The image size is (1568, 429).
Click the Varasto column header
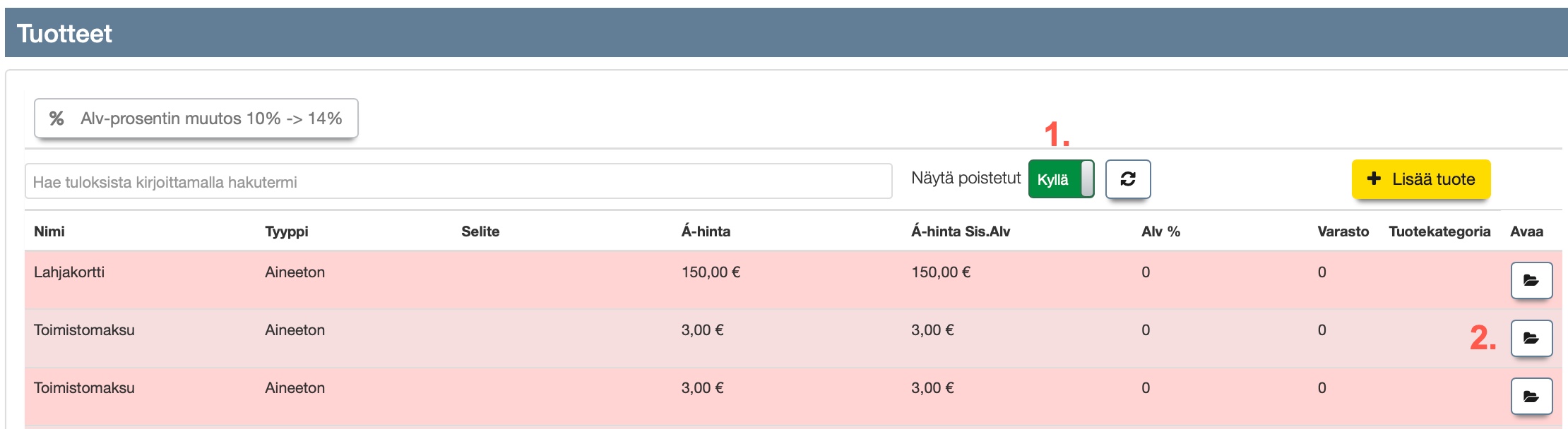click(1343, 231)
